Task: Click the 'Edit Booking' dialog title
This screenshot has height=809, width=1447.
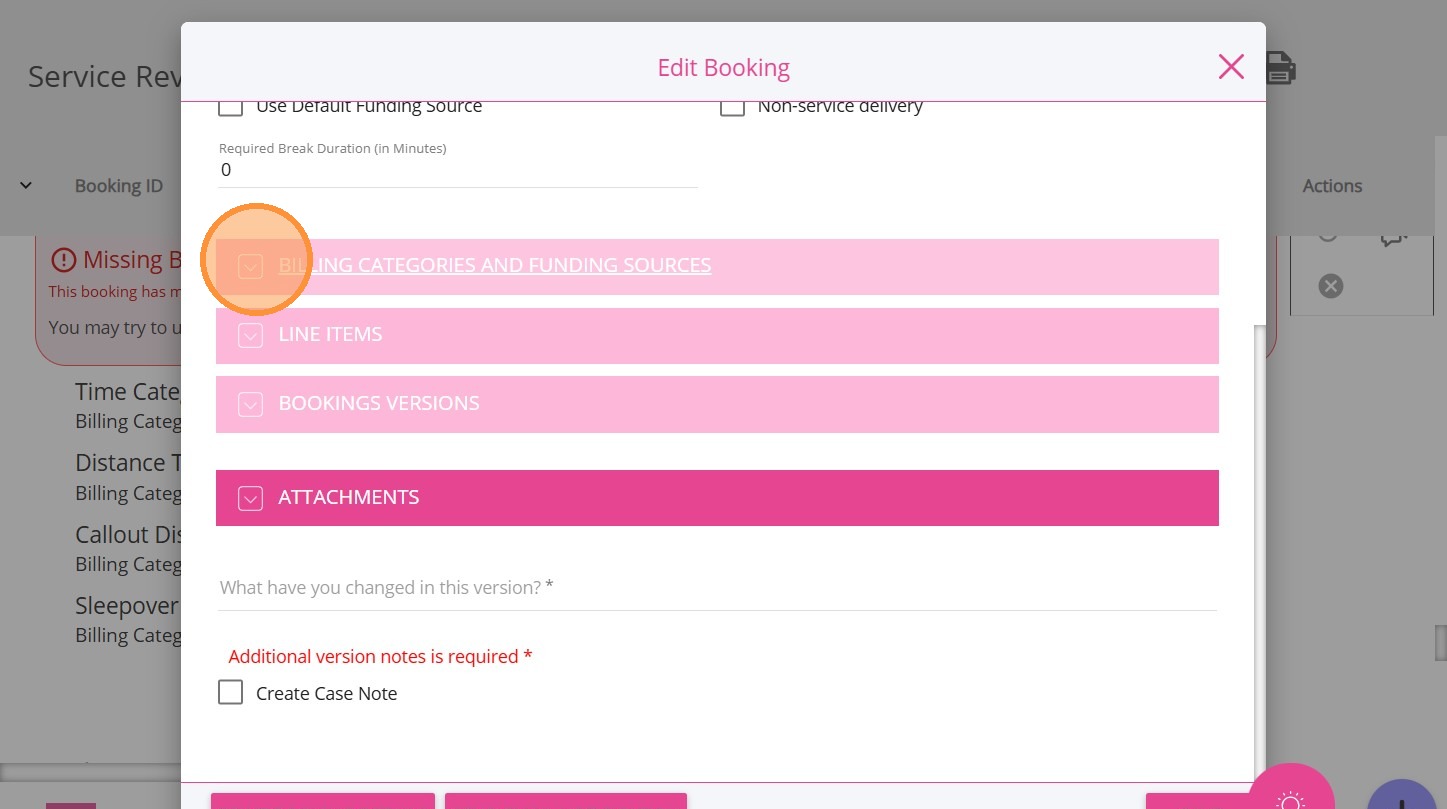Action: tap(723, 67)
